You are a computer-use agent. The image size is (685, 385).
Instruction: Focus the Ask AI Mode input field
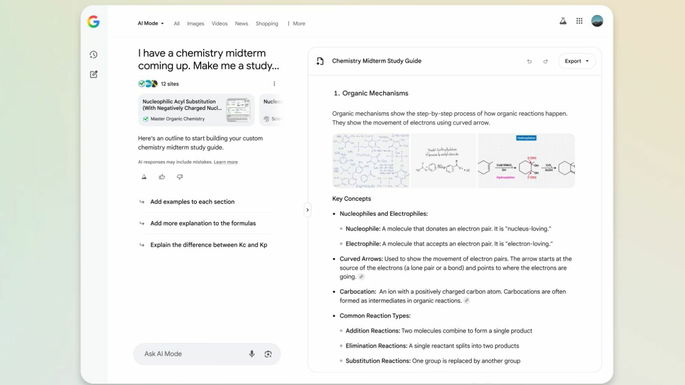tap(207, 354)
